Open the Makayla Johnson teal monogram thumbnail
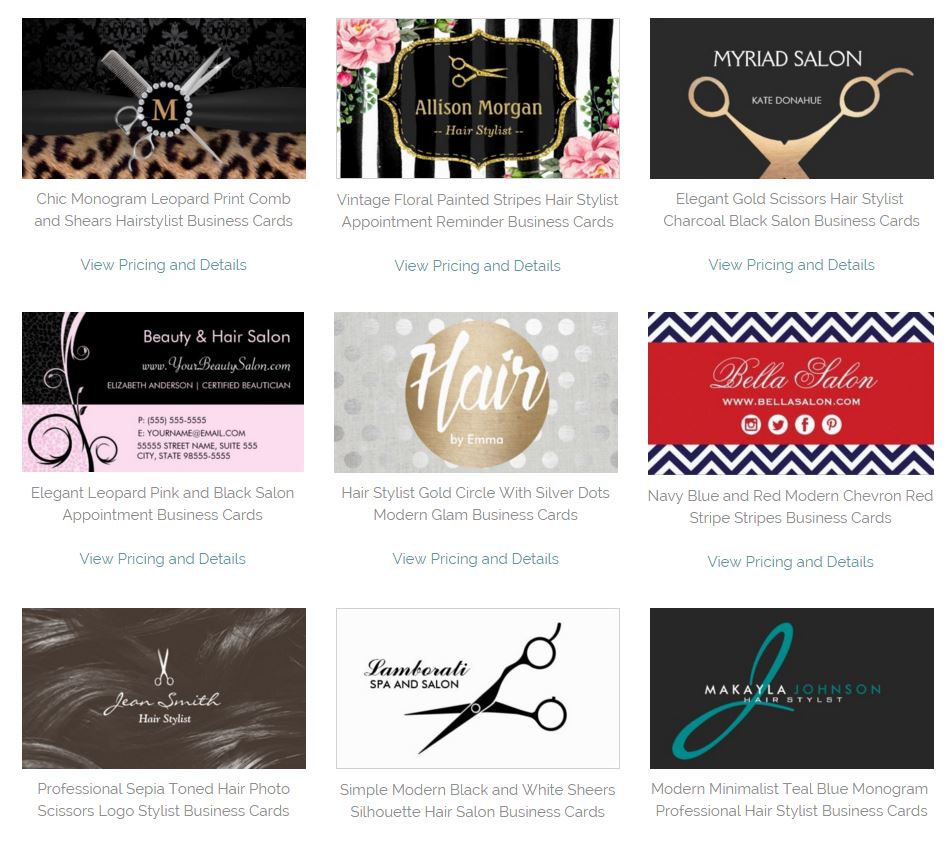This screenshot has height=844, width=952. click(792, 688)
